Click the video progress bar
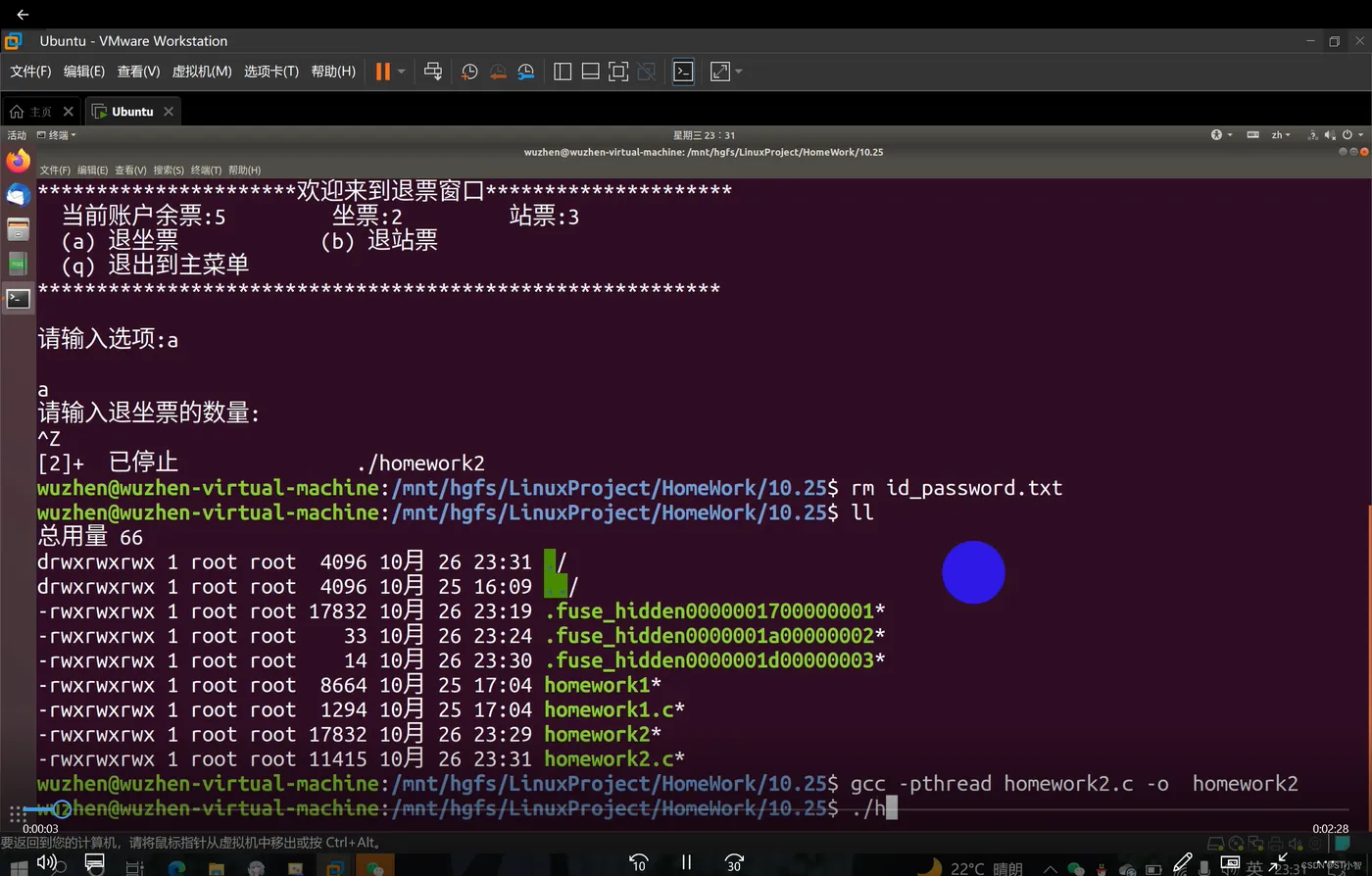1372x876 pixels. pyautogui.click(x=686, y=809)
